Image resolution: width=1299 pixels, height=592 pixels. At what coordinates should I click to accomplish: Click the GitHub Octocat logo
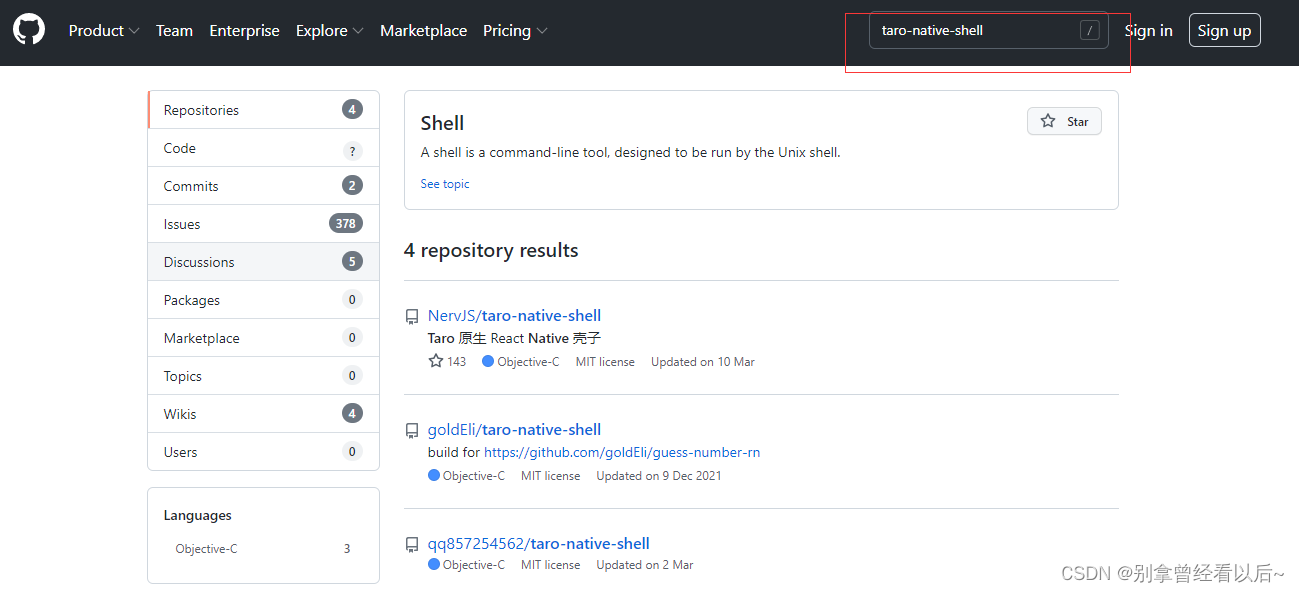[29, 30]
